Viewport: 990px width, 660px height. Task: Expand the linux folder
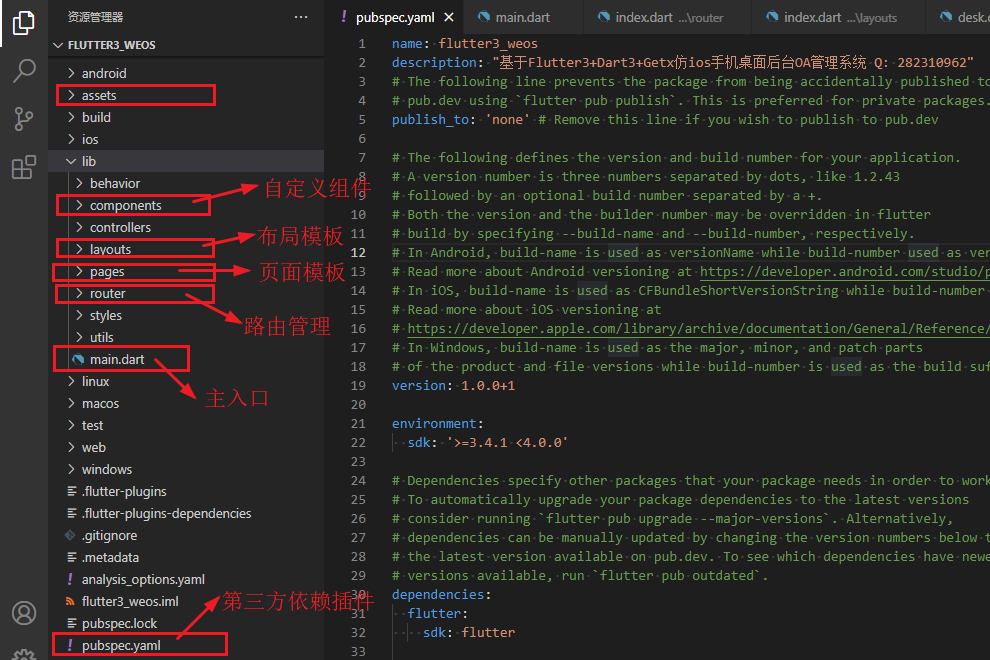(187, 381)
